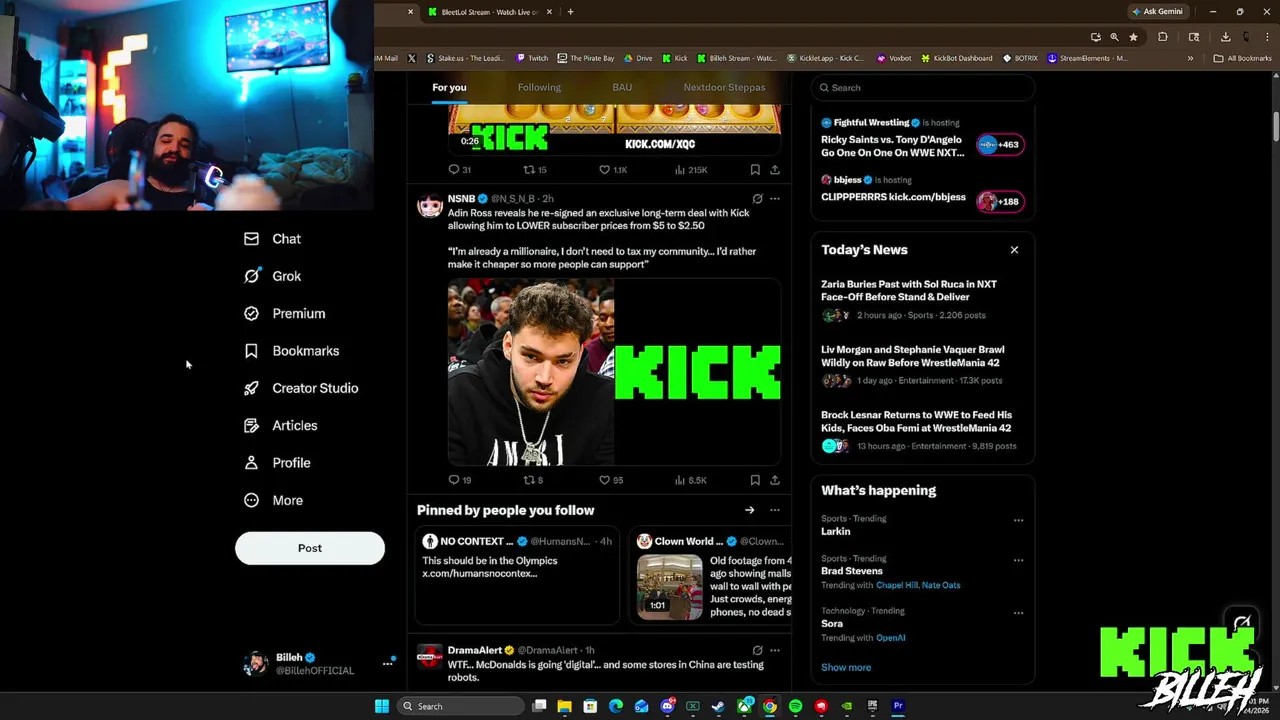The width and height of the screenshot is (1280, 720).
Task: Open more options on NSNB post
Action: point(775,199)
